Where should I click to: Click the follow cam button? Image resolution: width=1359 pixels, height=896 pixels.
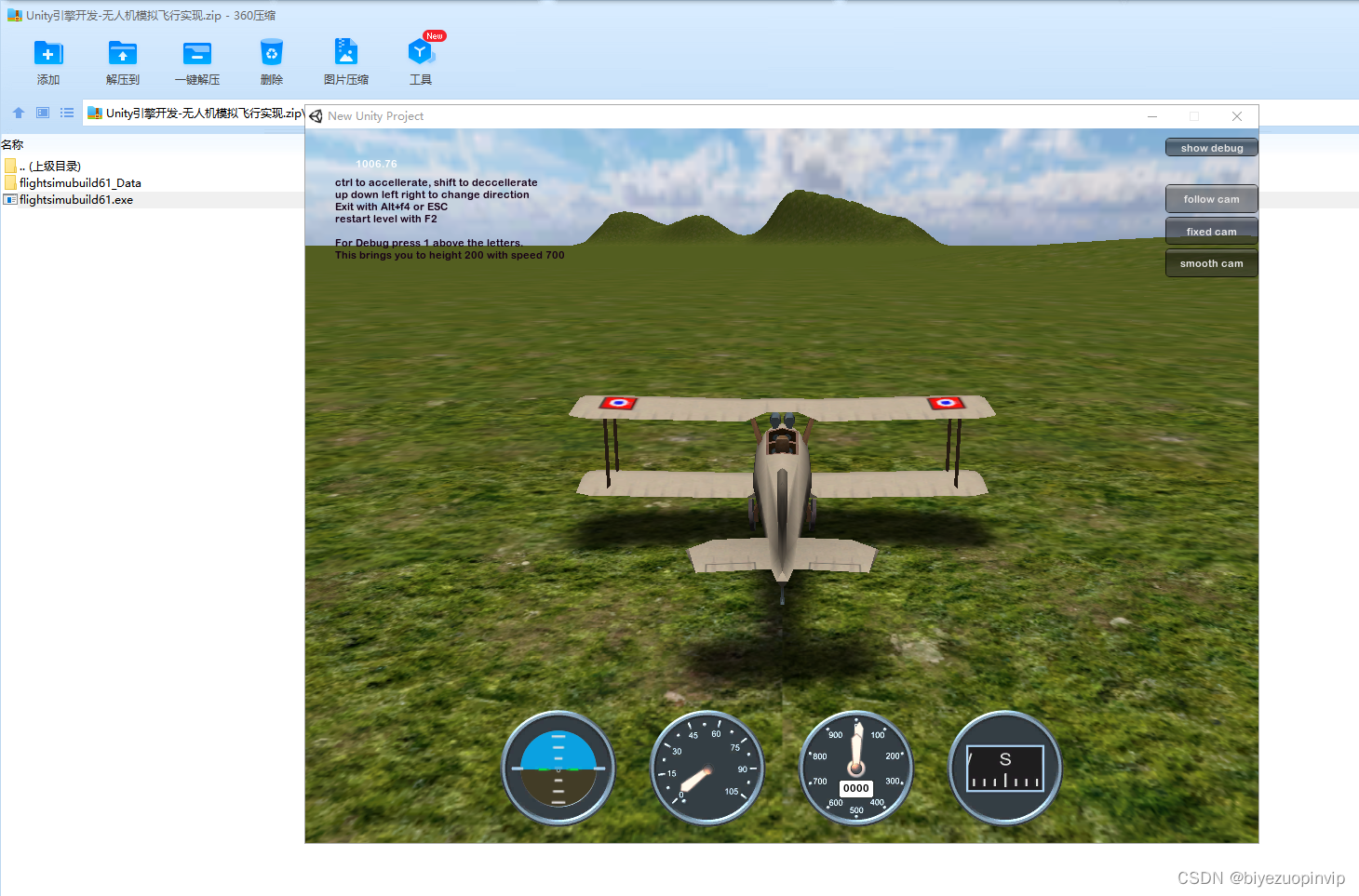pyautogui.click(x=1212, y=199)
